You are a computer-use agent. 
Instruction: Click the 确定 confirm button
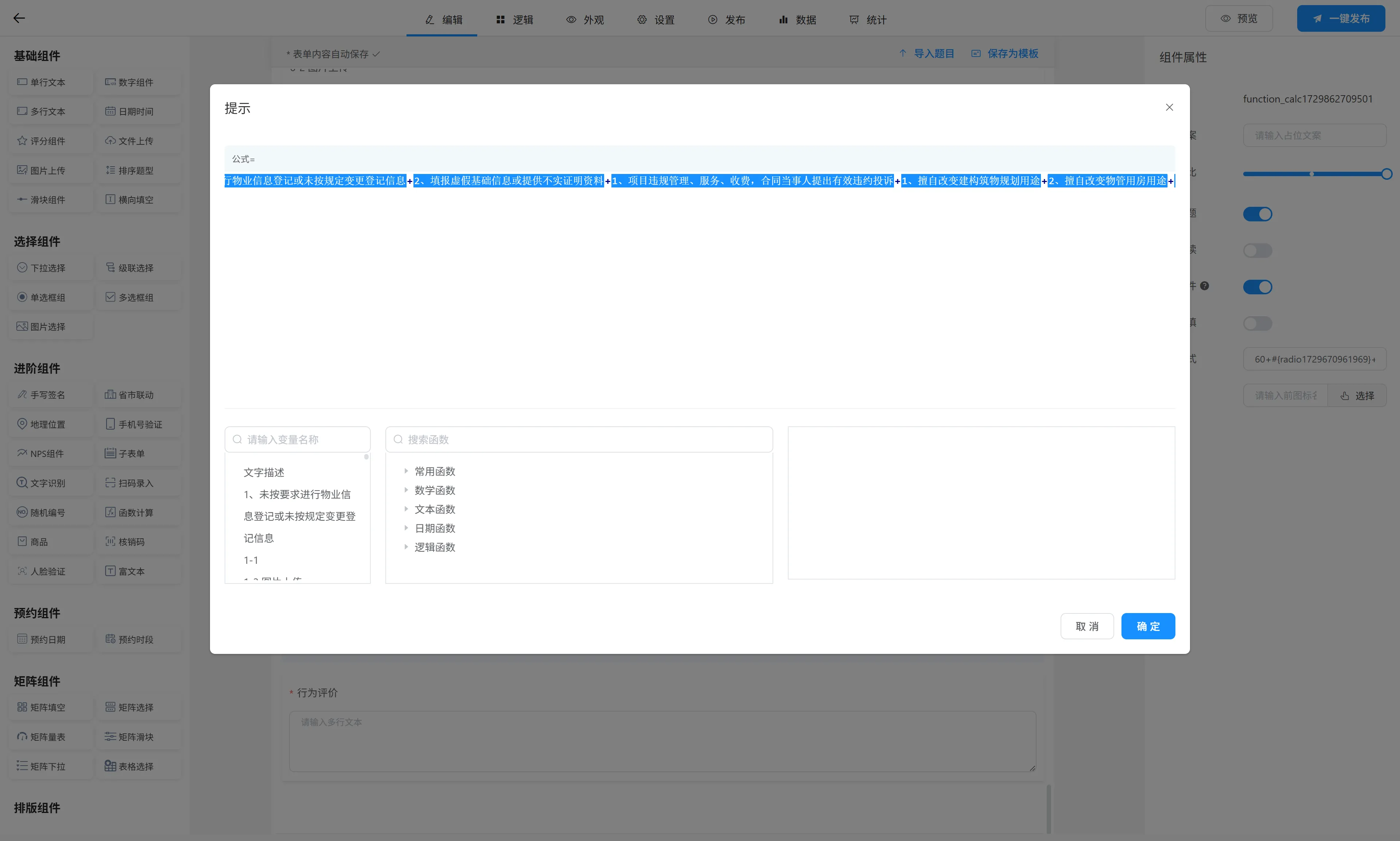pos(1148,626)
